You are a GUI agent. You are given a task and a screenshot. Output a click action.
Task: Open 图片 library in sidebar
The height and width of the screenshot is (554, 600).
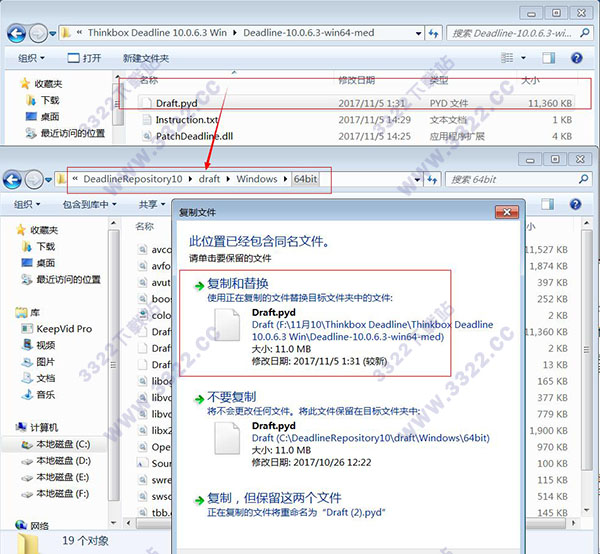pyautogui.click(x=46, y=362)
